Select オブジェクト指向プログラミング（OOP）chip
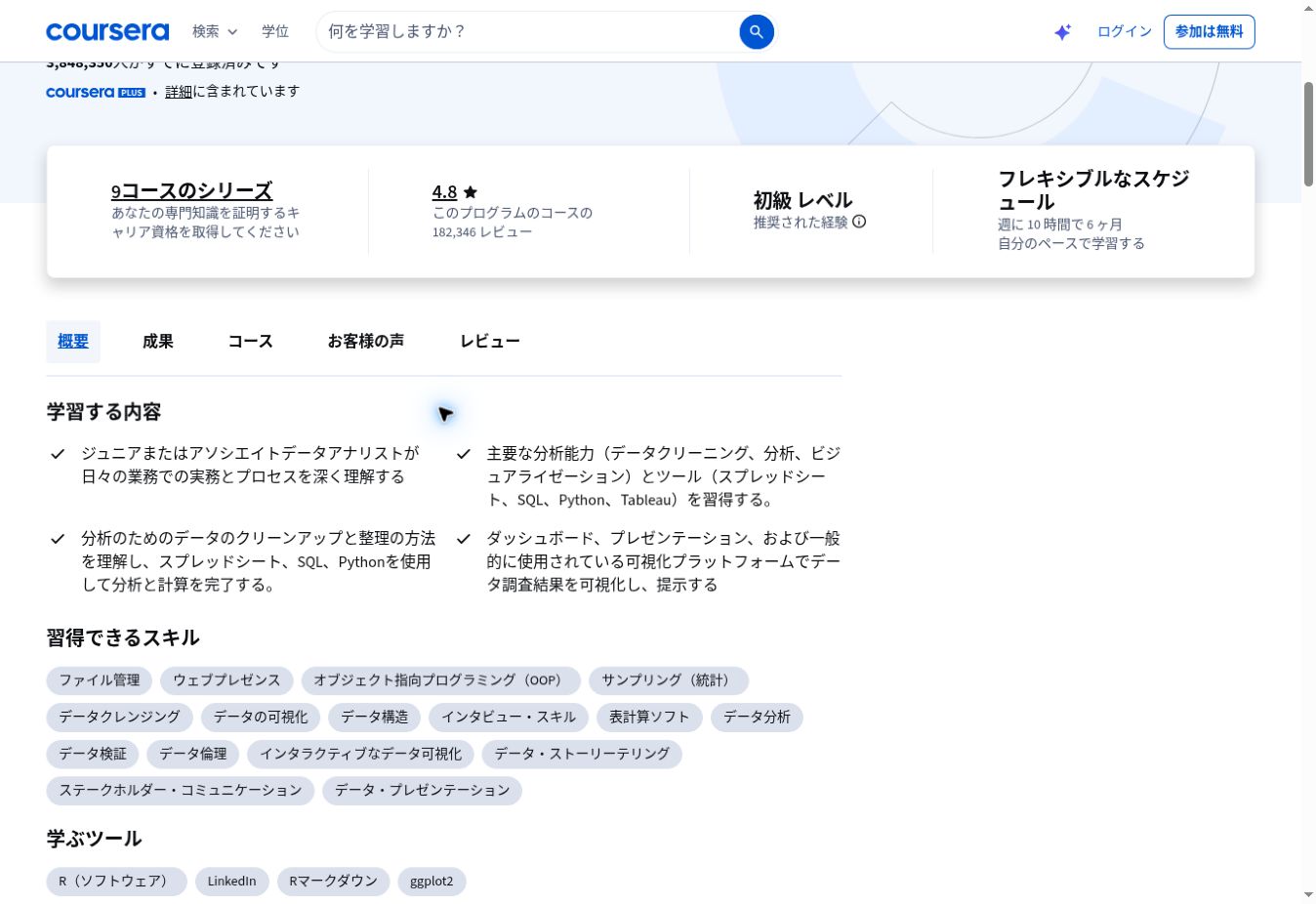This screenshot has height=904, width=1316. coord(440,680)
